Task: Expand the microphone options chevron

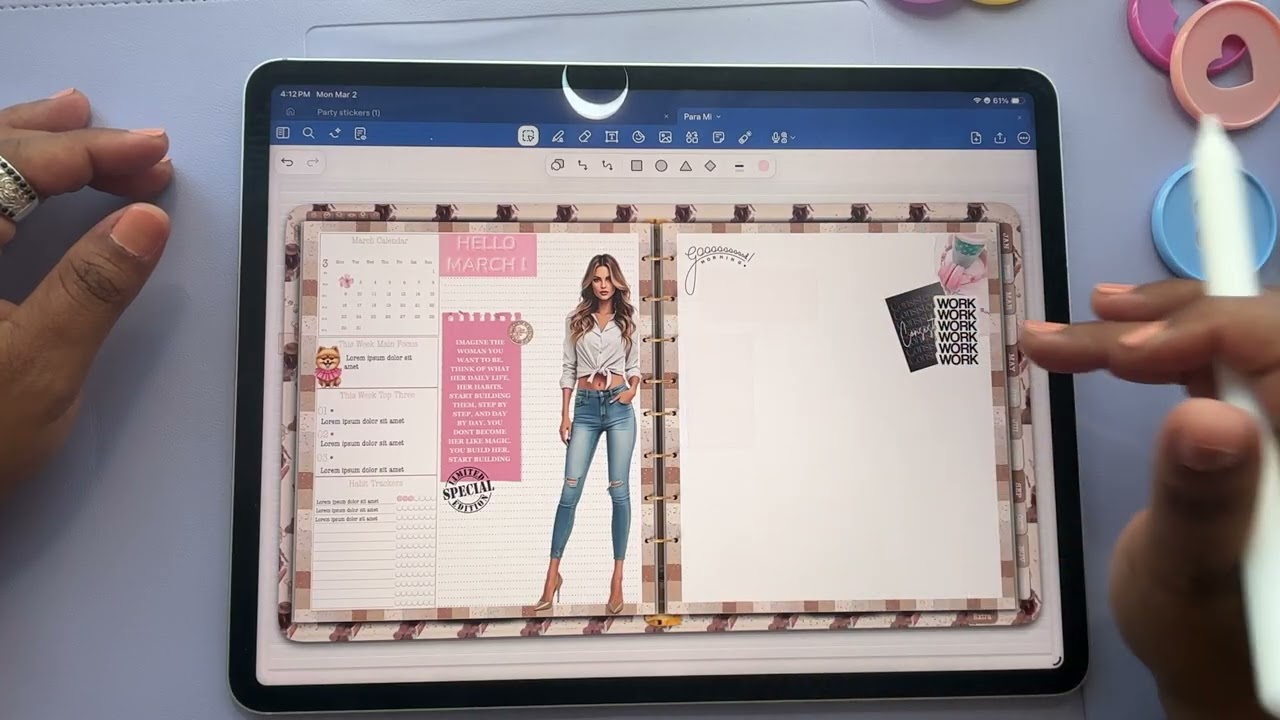Action: [x=793, y=138]
